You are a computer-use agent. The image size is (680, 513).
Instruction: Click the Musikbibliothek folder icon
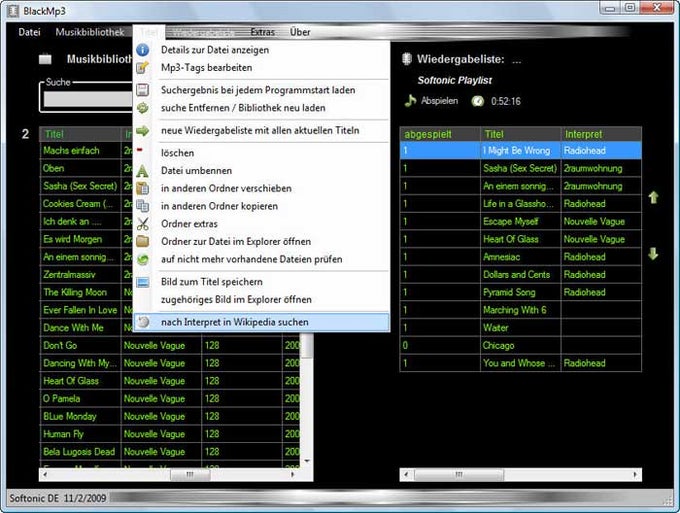coord(45,59)
